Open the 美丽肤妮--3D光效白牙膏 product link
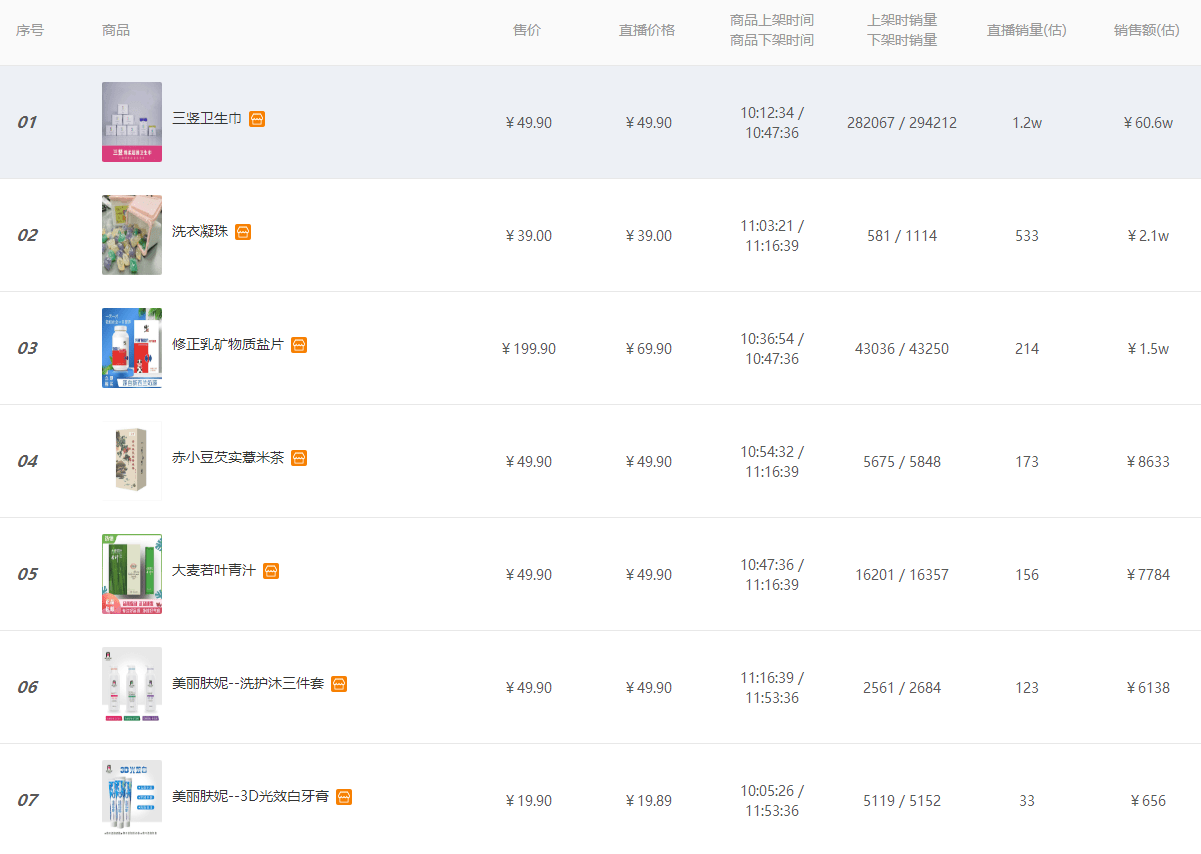The width and height of the screenshot is (1201, 854). pos(250,797)
